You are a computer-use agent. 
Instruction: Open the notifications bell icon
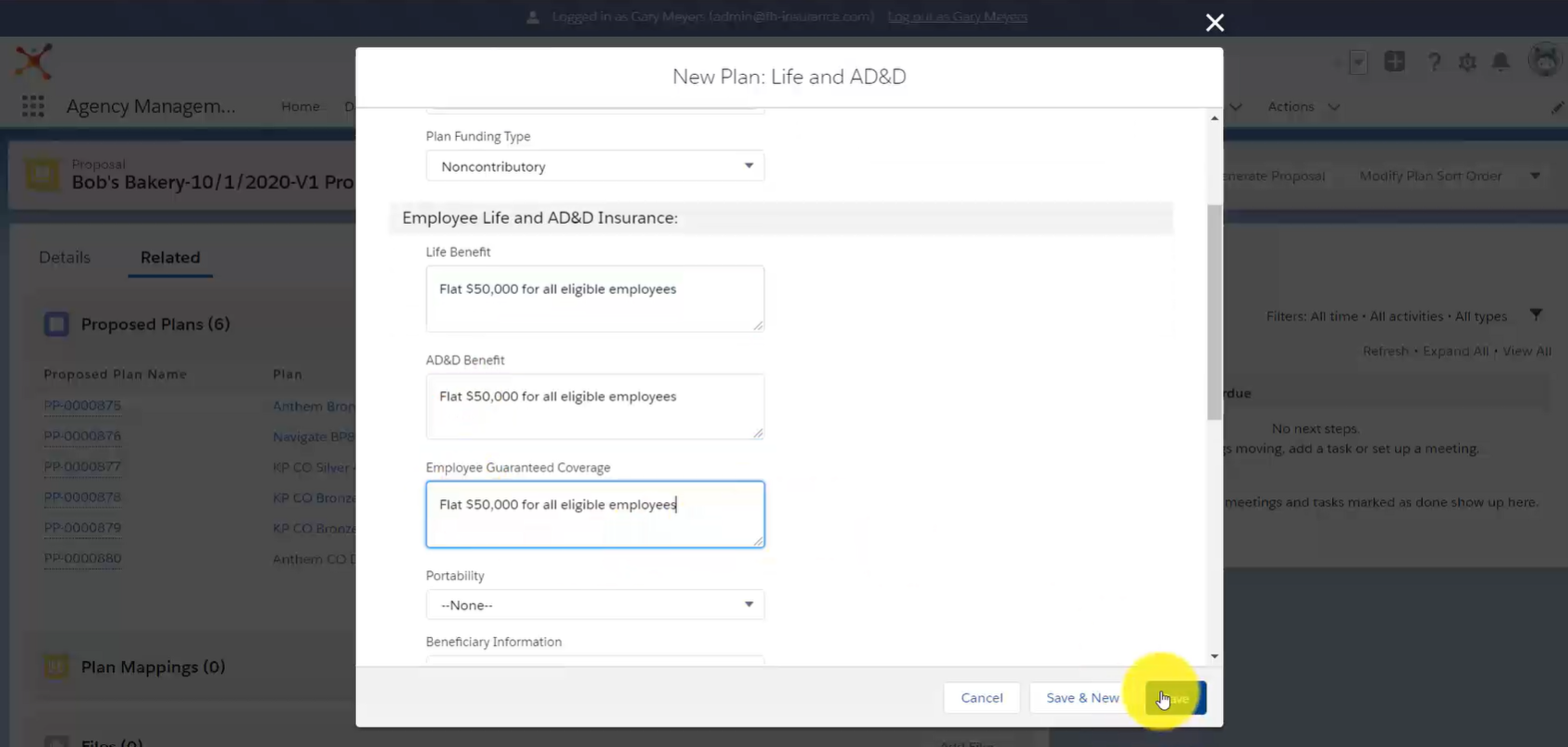1500,62
